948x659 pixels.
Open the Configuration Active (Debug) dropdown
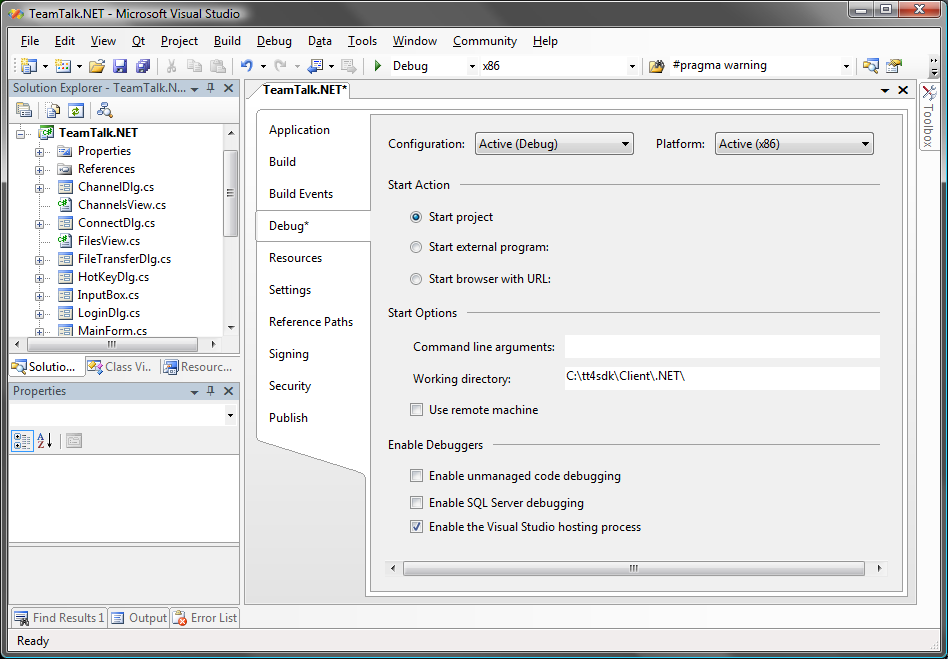(x=554, y=144)
